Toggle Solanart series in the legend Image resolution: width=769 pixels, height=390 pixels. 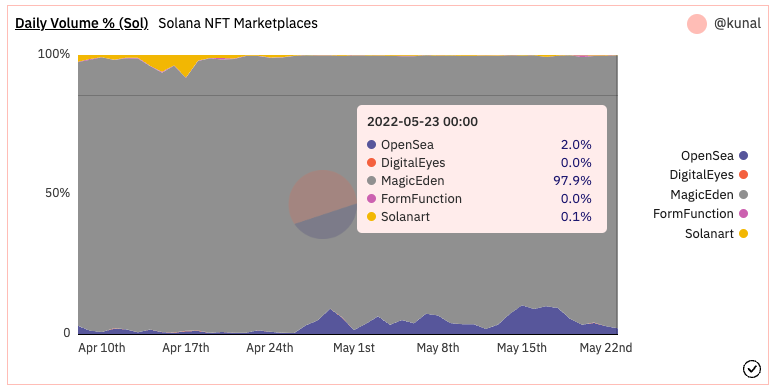point(716,234)
